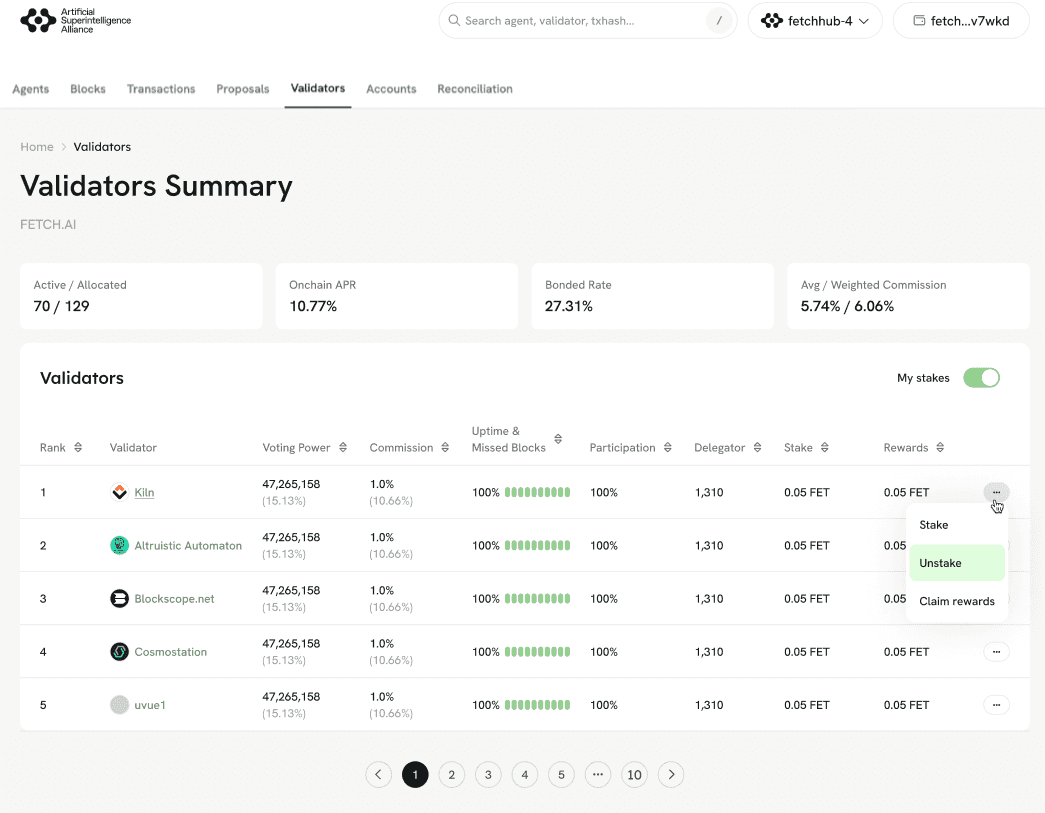The image size is (1045, 813).
Task: Select Unstake from the context menu
Action: [x=955, y=563]
